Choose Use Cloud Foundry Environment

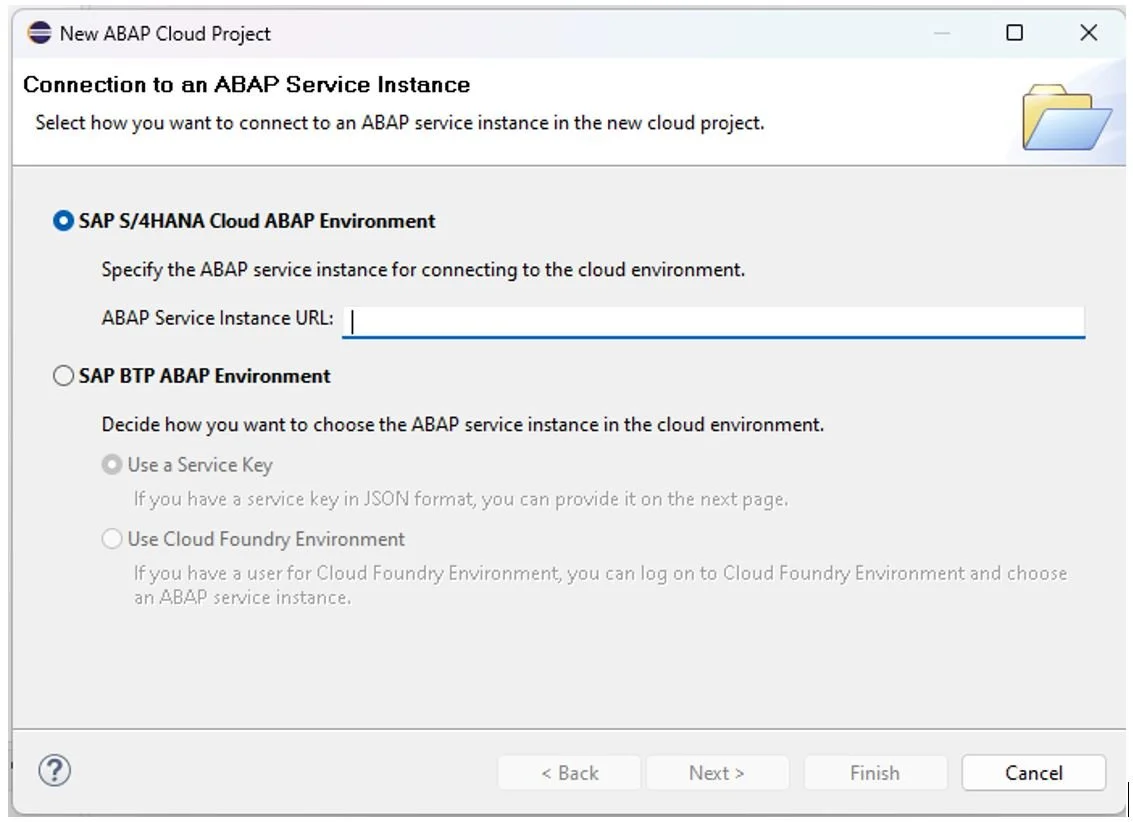[x=111, y=538]
